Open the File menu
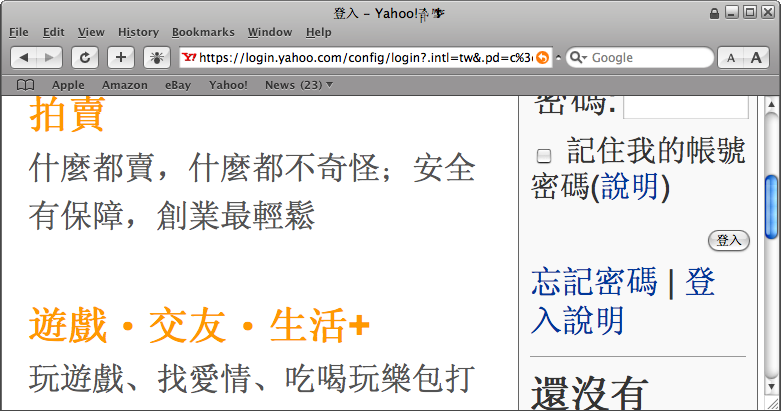The image size is (781, 411). click(x=18, y=32)
